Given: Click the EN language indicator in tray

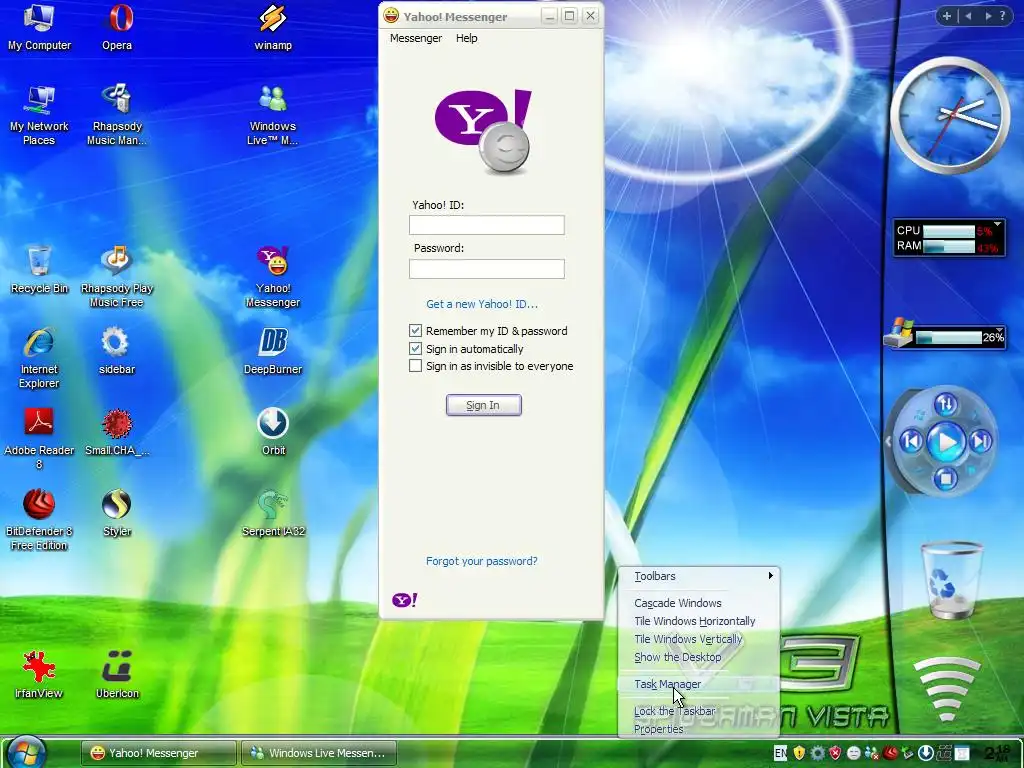Looking at the screenshot, I should (x=780, y=753).
